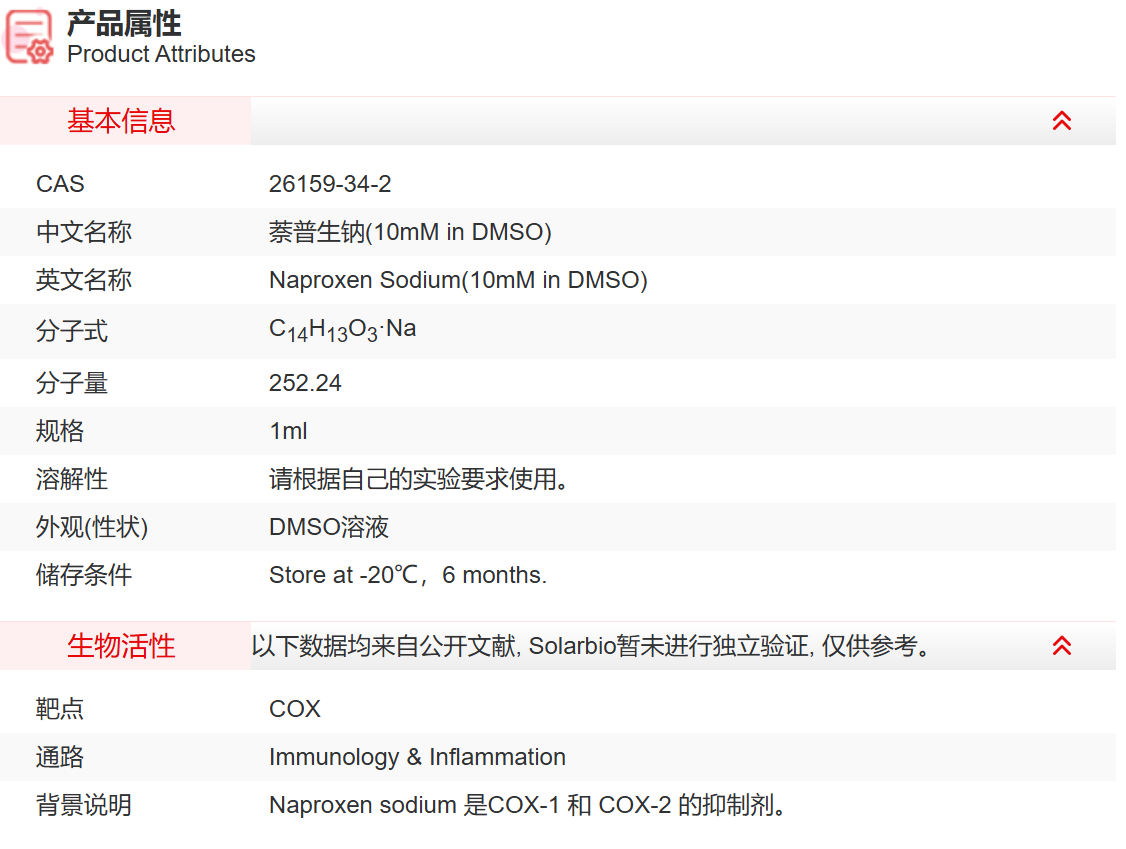
Task: Click the Product Attributes subtitle
Action: [161, 54]
